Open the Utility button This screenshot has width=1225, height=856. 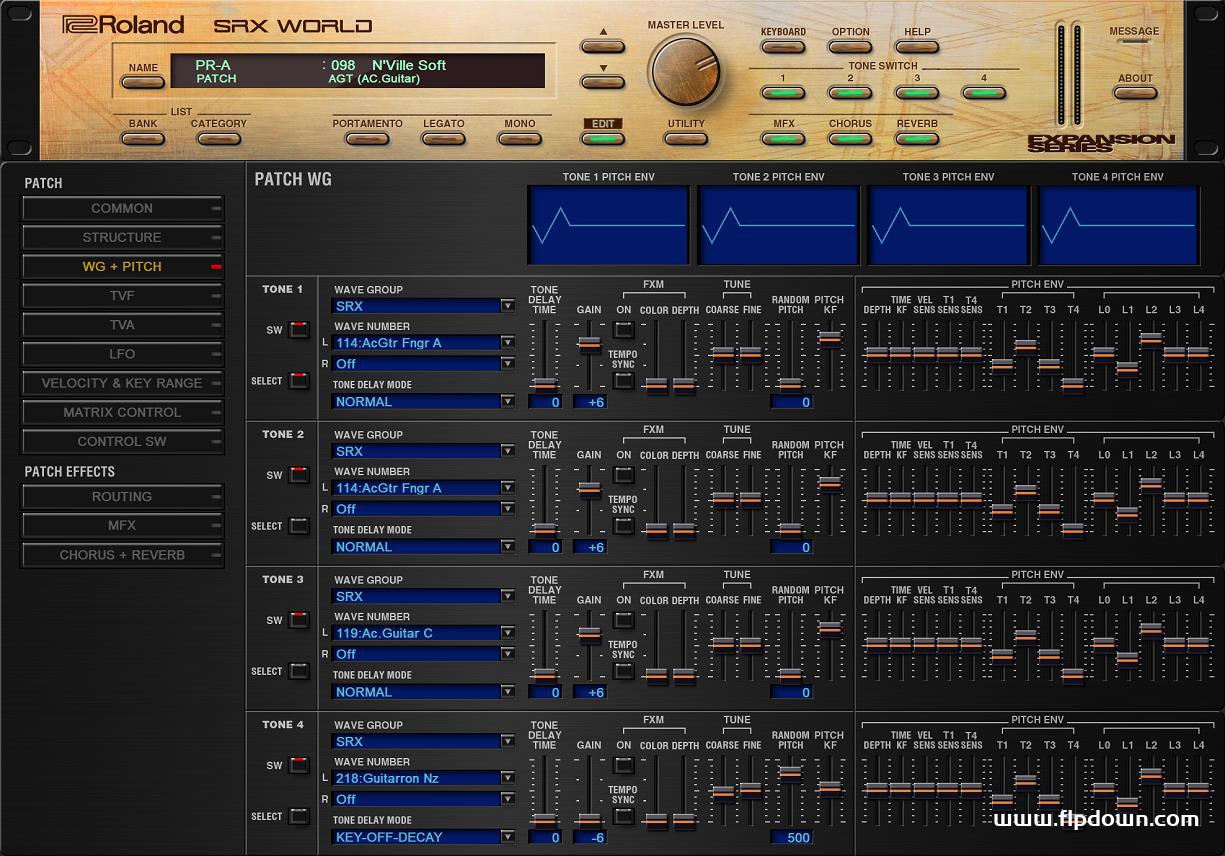(685, 139)
